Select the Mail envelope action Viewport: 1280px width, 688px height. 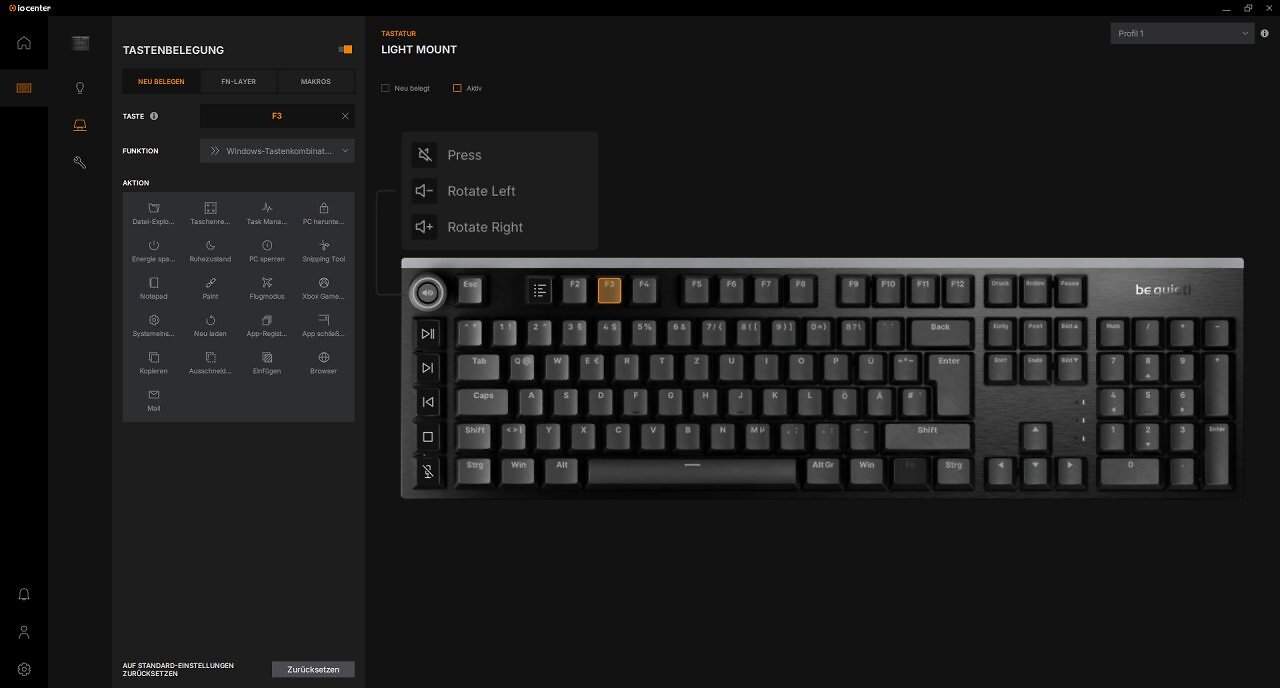pos(154,395)
